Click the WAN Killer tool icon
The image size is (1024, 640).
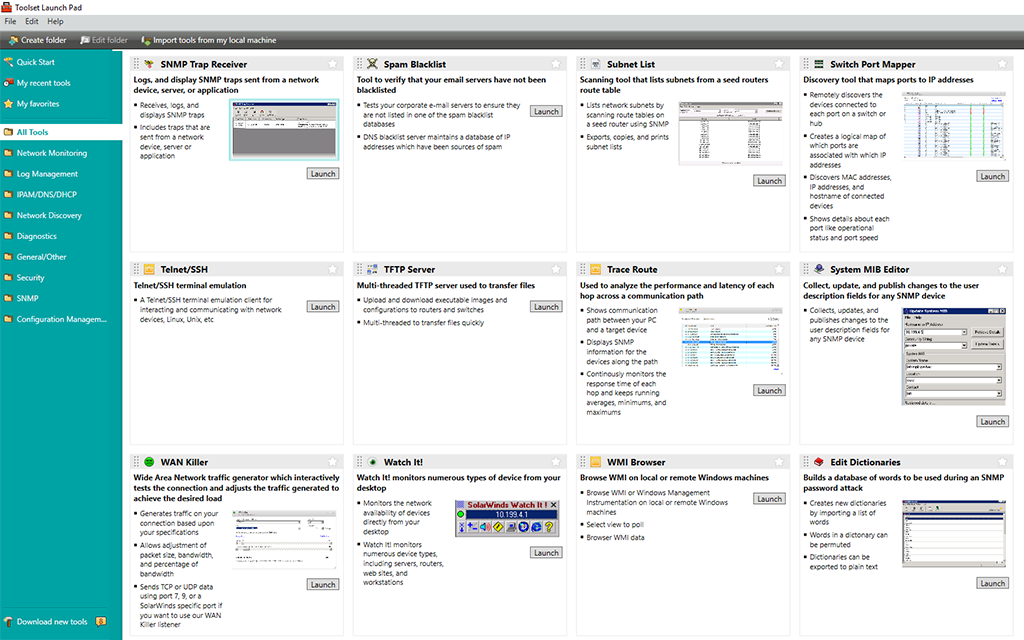coord(149,462)
